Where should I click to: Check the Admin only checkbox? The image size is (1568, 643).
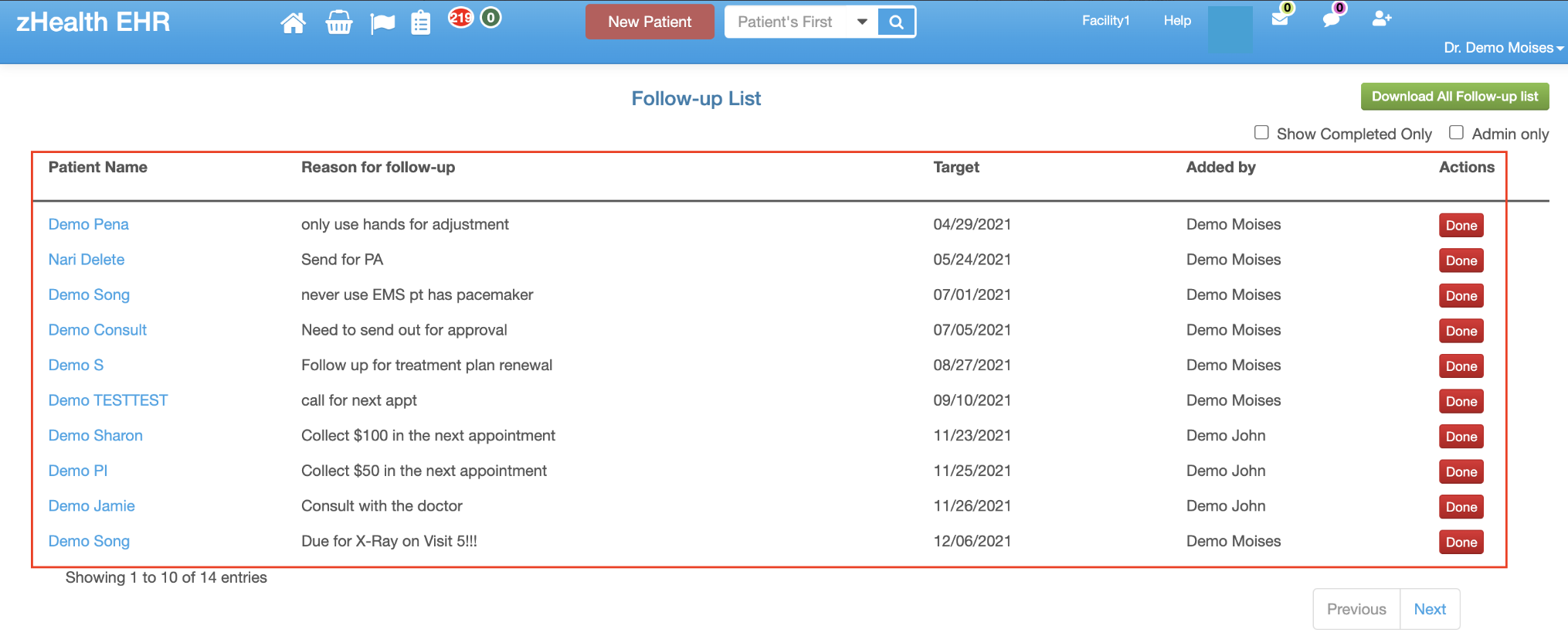coord(1456,133)
